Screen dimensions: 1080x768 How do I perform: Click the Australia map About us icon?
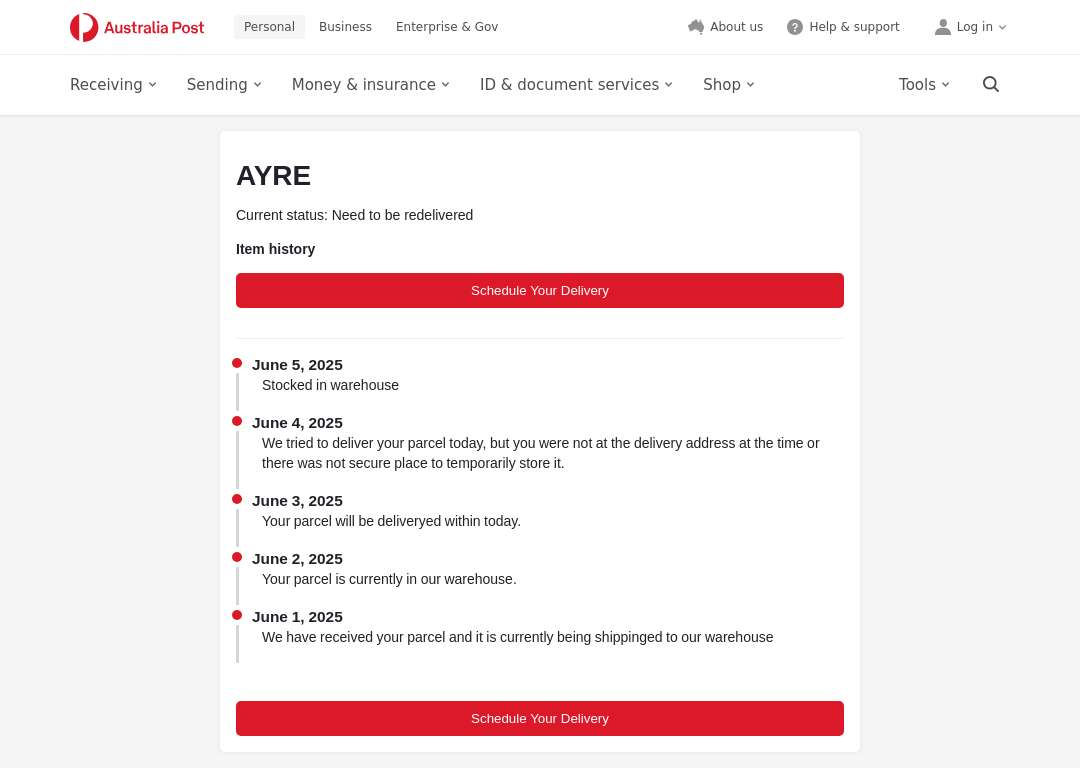696,27
